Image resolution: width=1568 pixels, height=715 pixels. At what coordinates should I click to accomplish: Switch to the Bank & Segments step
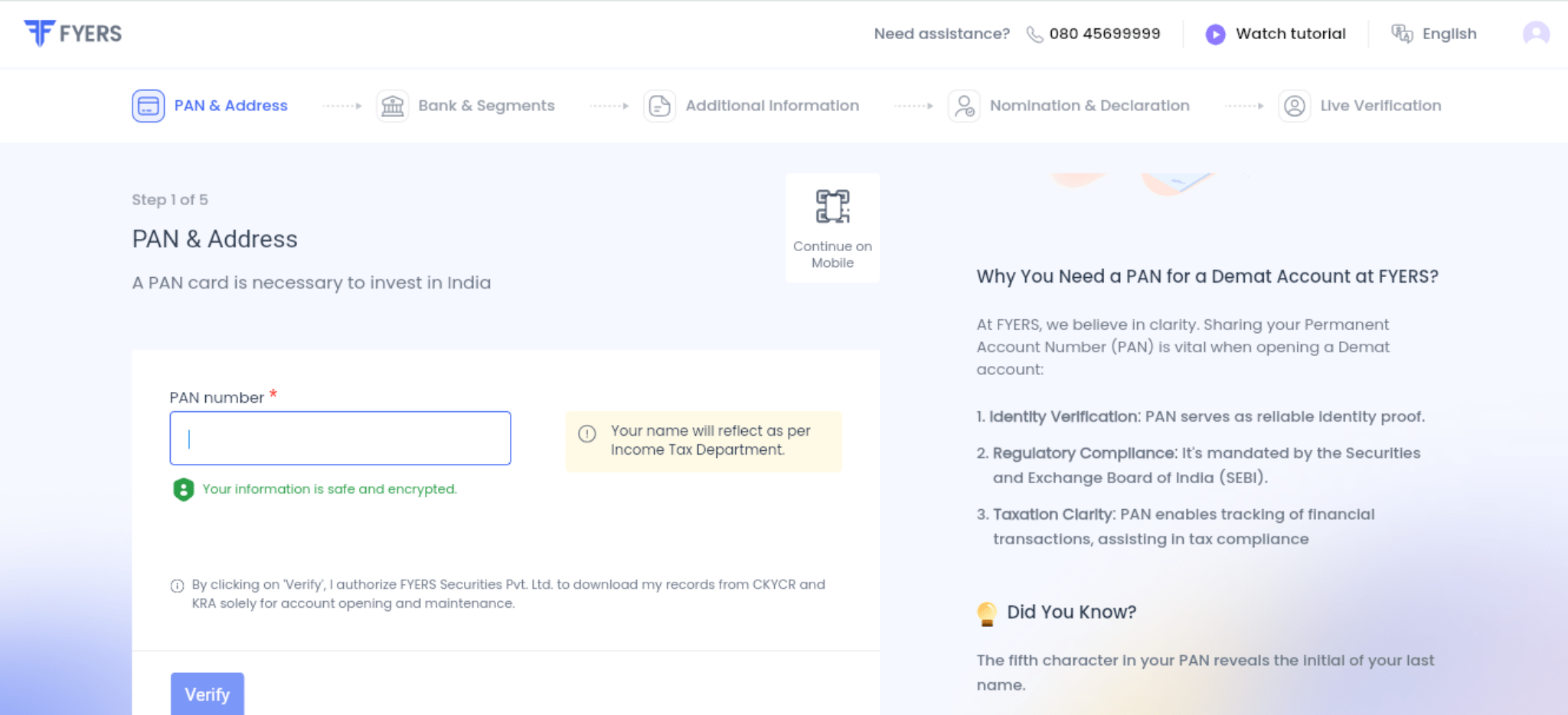tap(487, 105)
